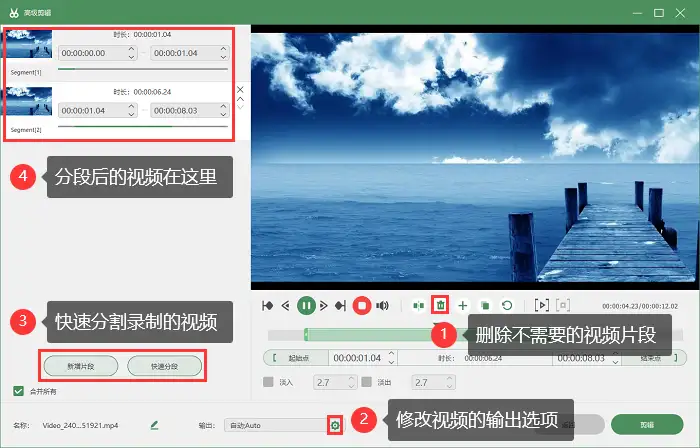Click the green 剪辑 trim button
The image size is (700, 448).
647,425
